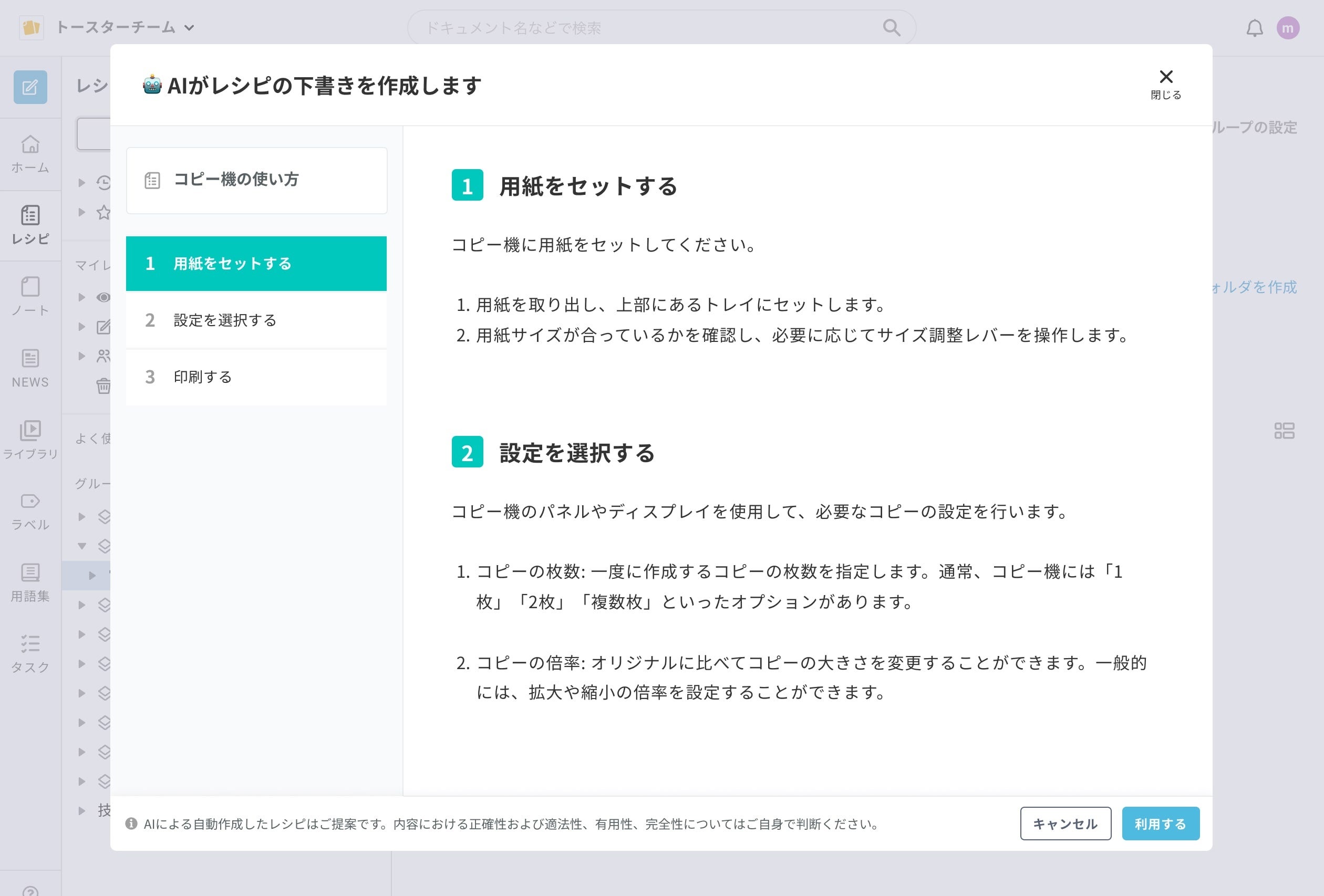Open the 用語集 (glossary) icon
This screenshot has height=896, width=1324.
pos(29,581)
